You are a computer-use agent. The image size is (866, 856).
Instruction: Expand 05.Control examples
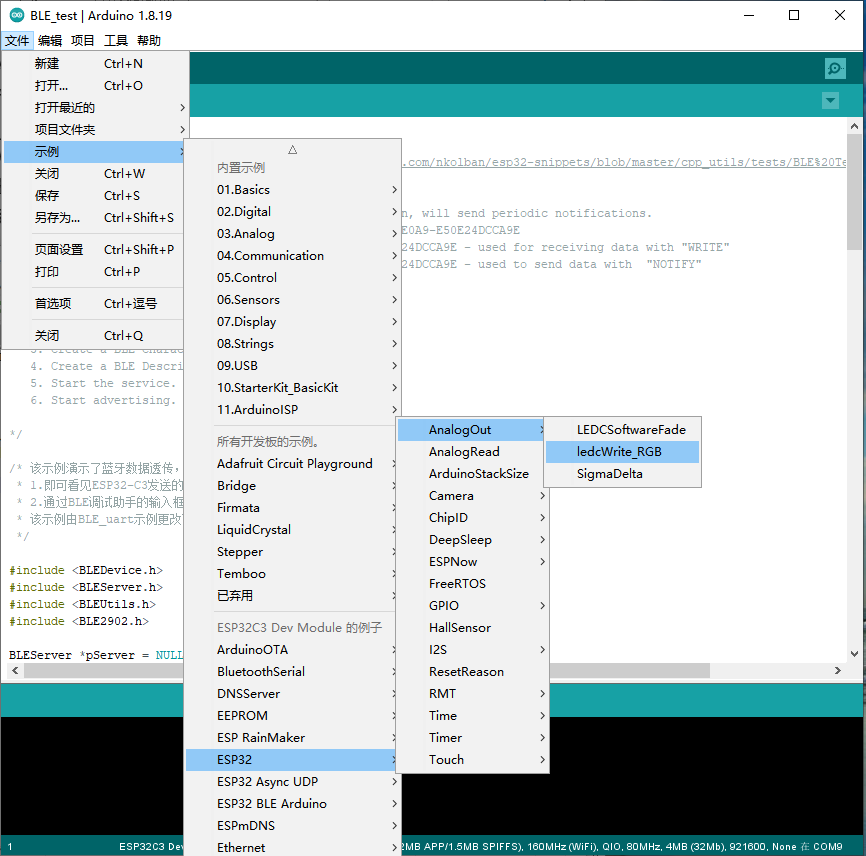293,278
